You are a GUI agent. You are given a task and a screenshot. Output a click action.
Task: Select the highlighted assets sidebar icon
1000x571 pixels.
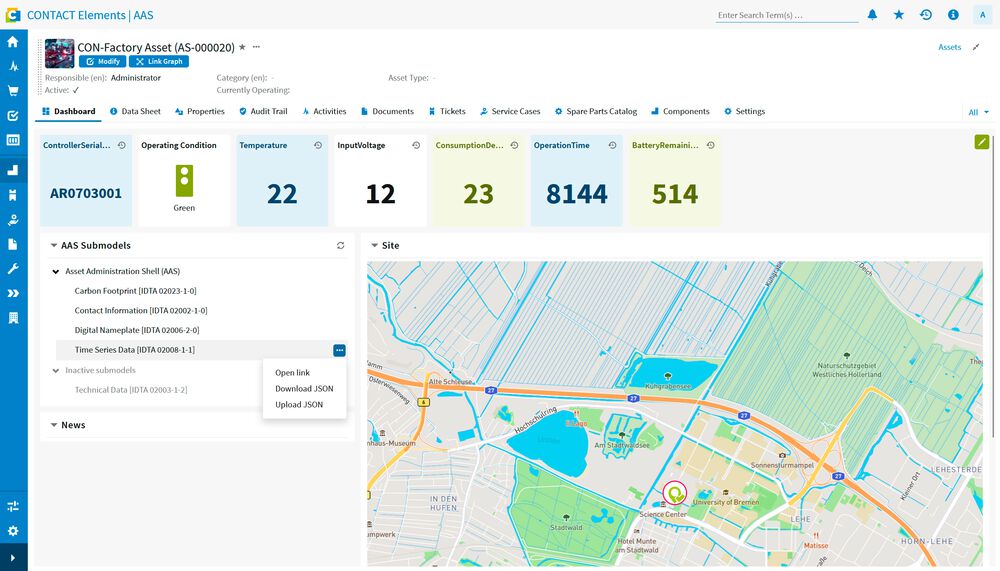pyautogui.click(x=13, y=170)
